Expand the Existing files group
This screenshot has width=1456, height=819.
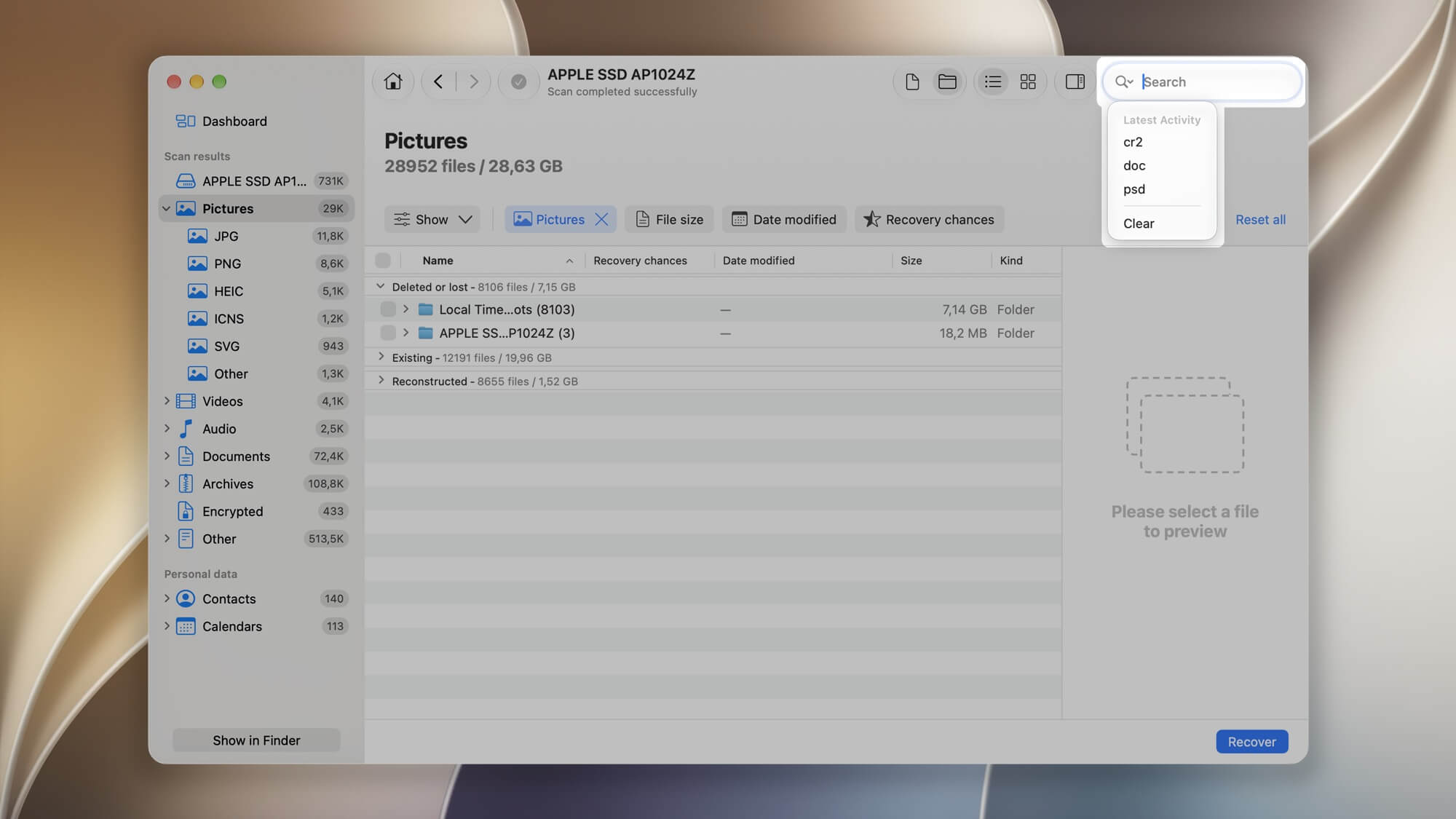381,357
